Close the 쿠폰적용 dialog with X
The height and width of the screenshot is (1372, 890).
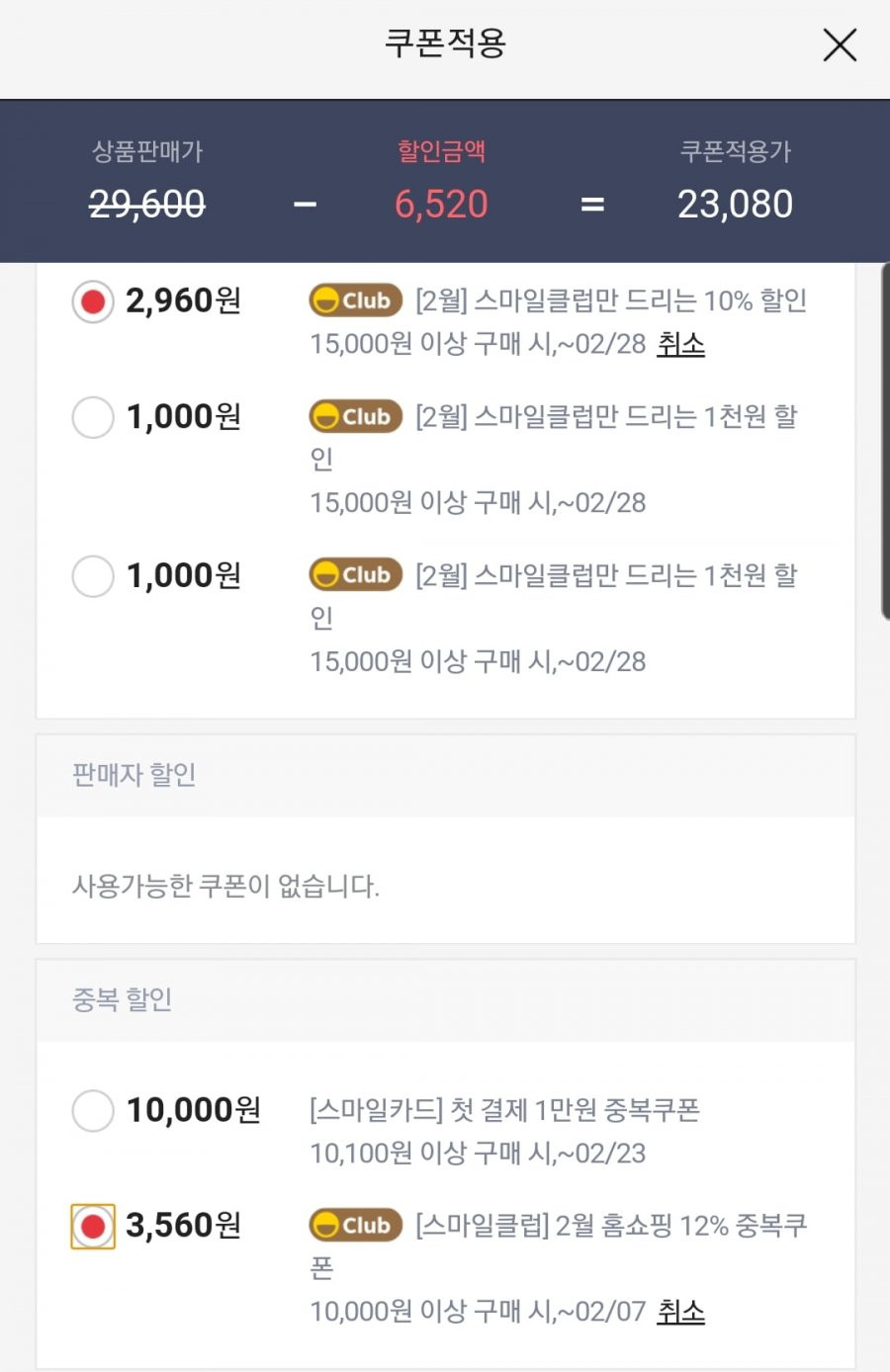840,44
